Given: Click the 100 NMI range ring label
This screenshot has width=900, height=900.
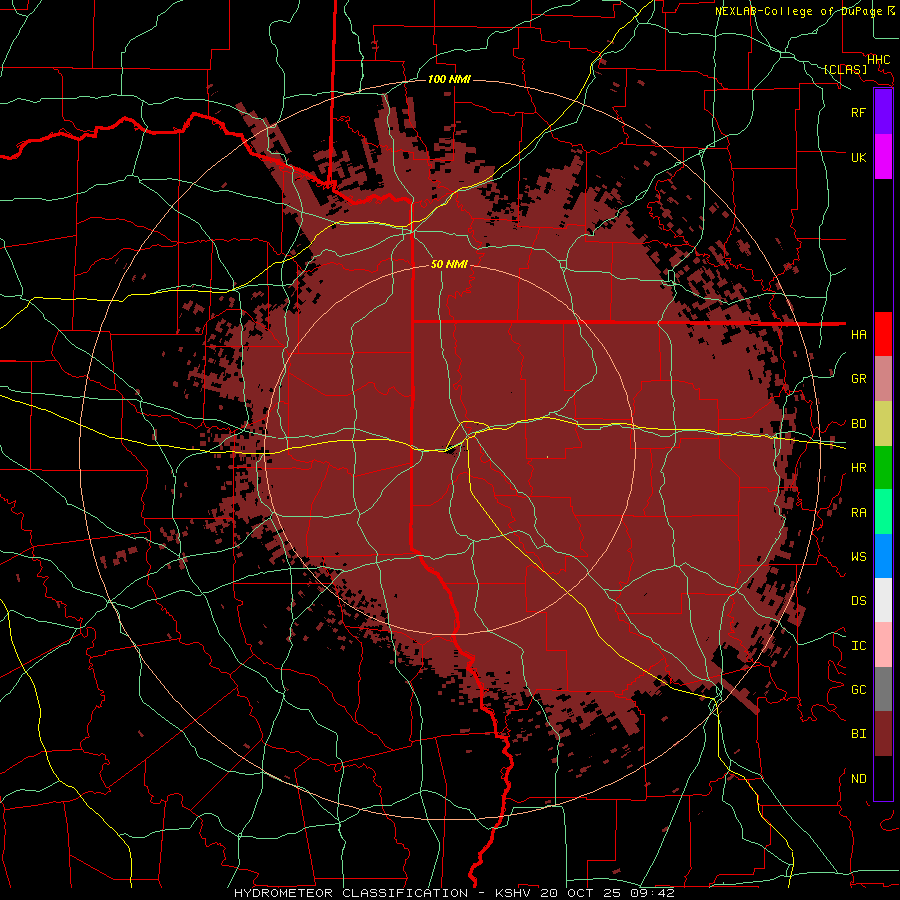Looking at the screenshot, I should 449,79.
